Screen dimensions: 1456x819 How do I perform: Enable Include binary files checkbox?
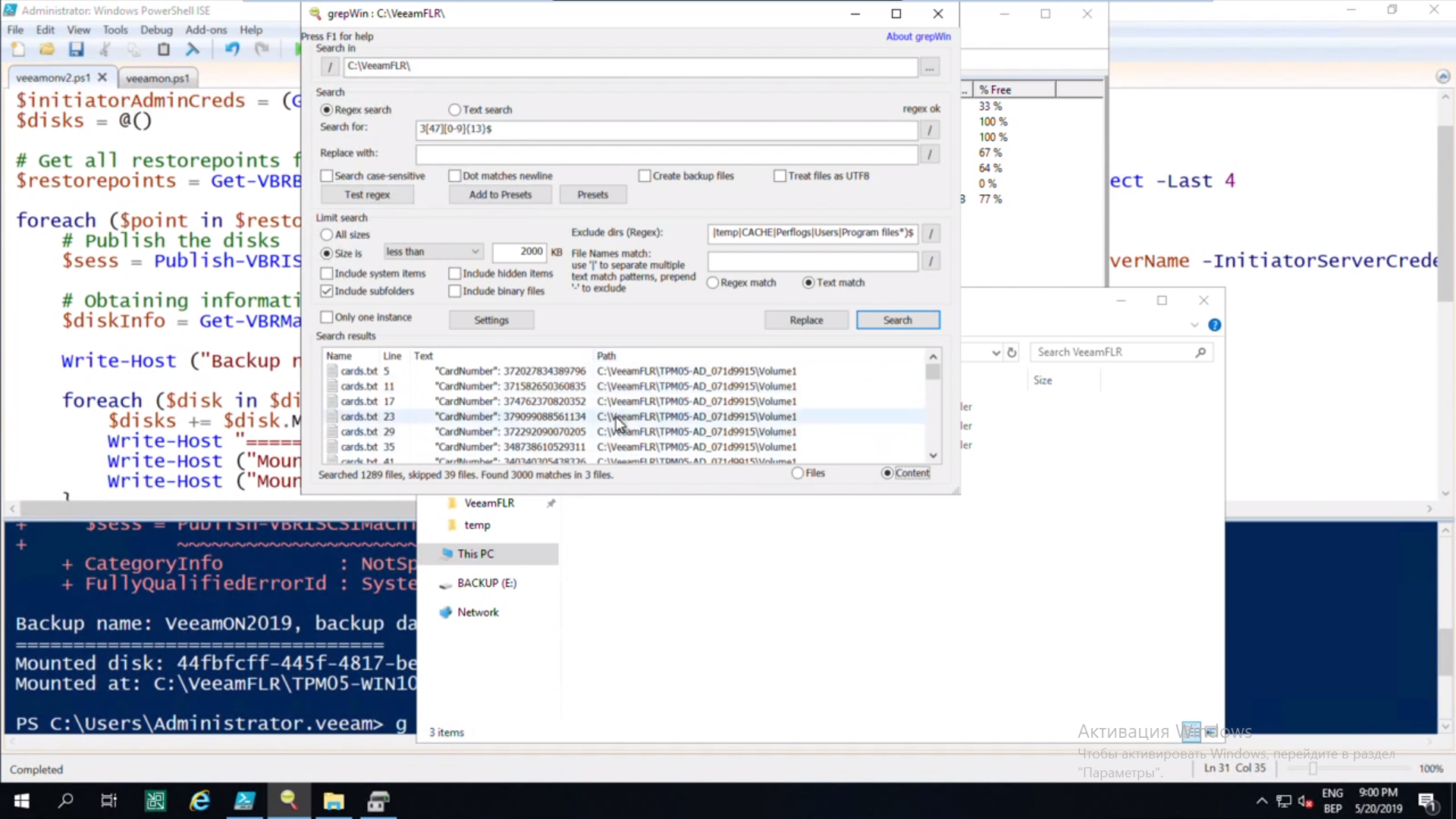(x=455, y=291)
